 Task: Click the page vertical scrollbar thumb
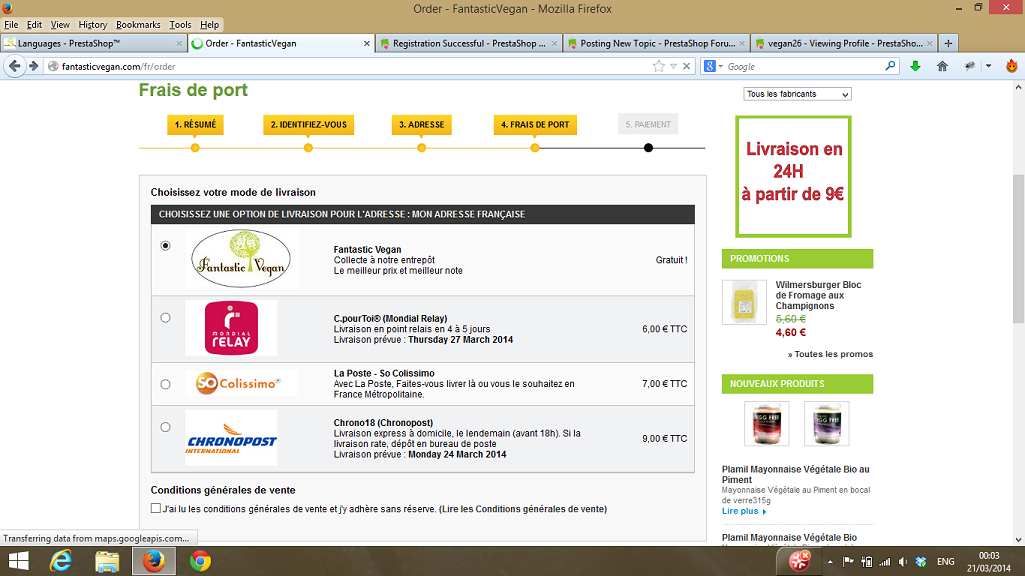click(x=1018, y=248)
